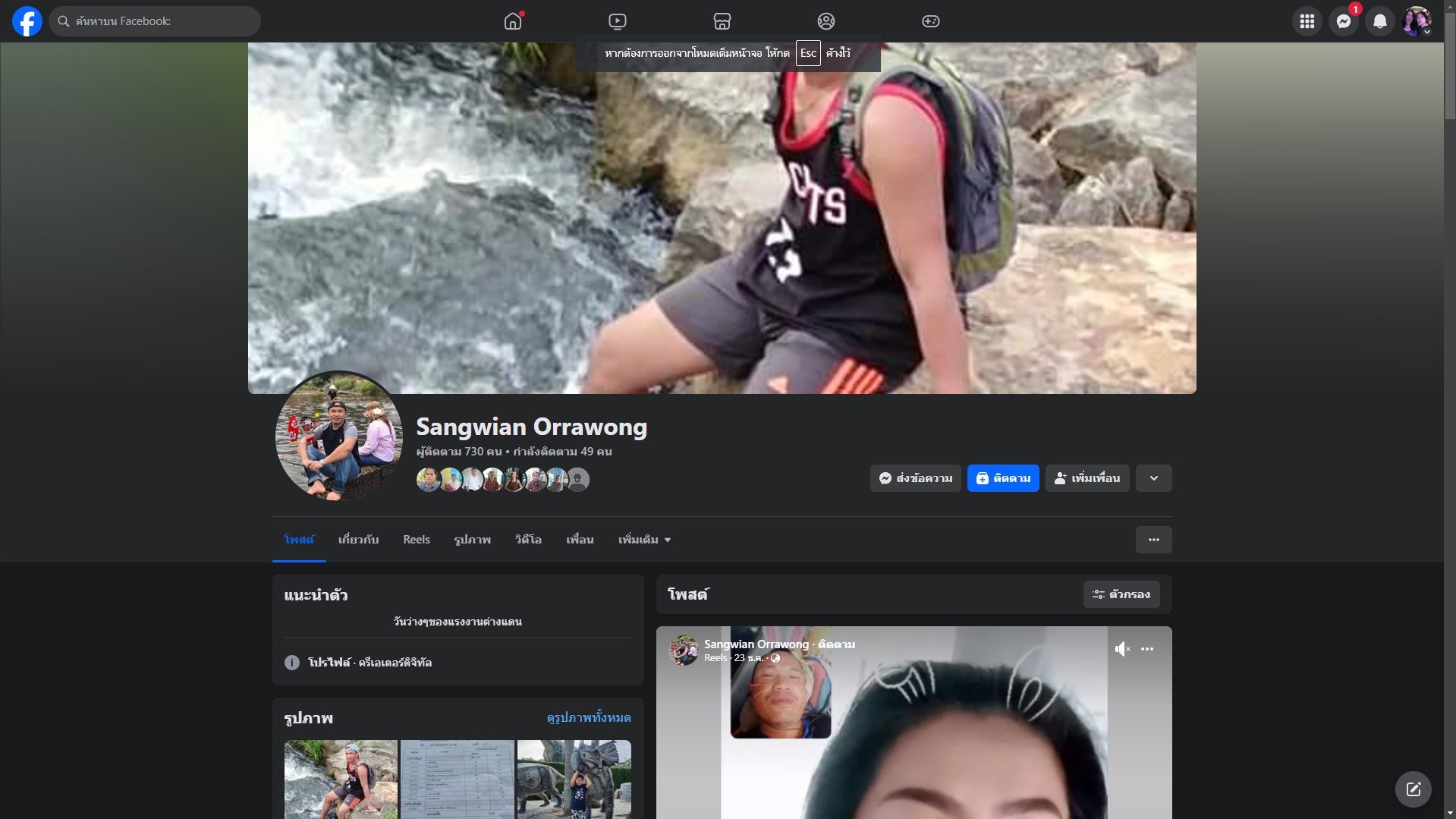
Task: Click the Search Facebook input field
Action: 156,21
